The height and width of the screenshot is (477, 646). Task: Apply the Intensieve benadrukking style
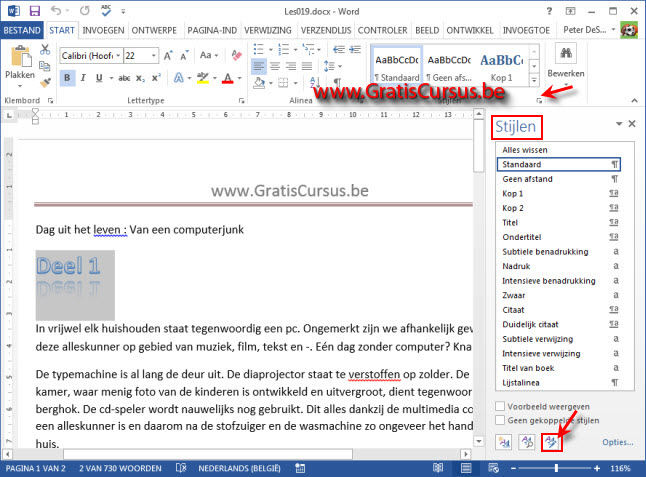pyautogui.click(x=559, y=281)
